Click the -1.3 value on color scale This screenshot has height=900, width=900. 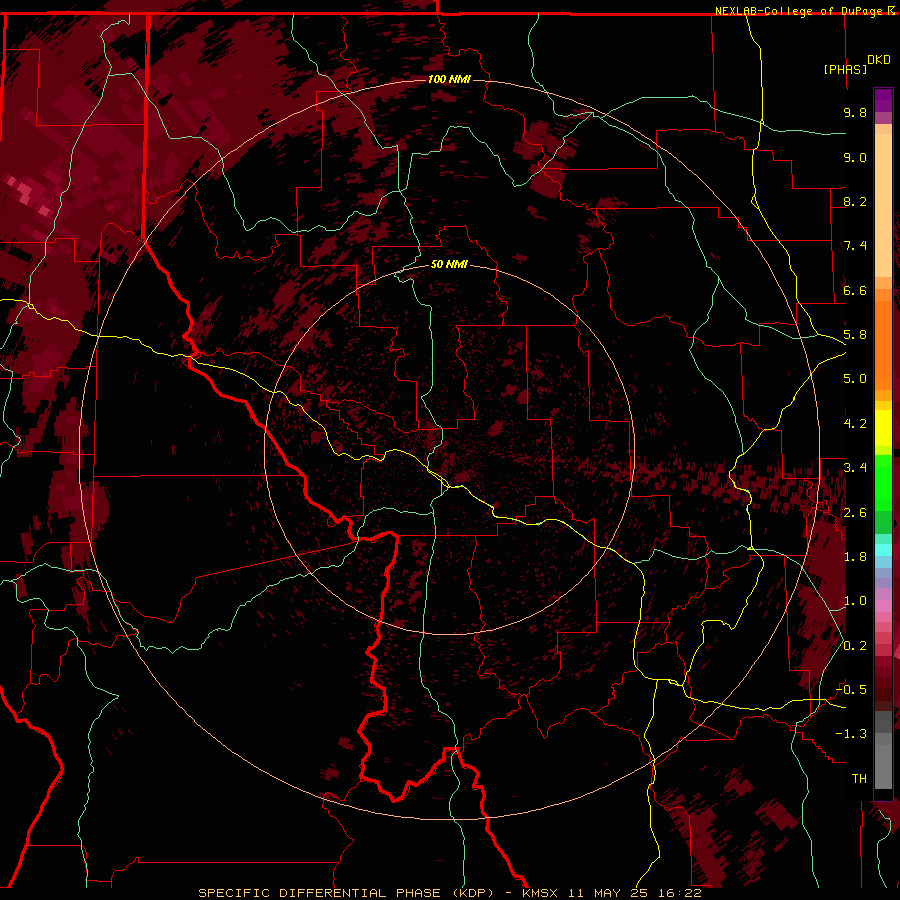tap(851, 734)
